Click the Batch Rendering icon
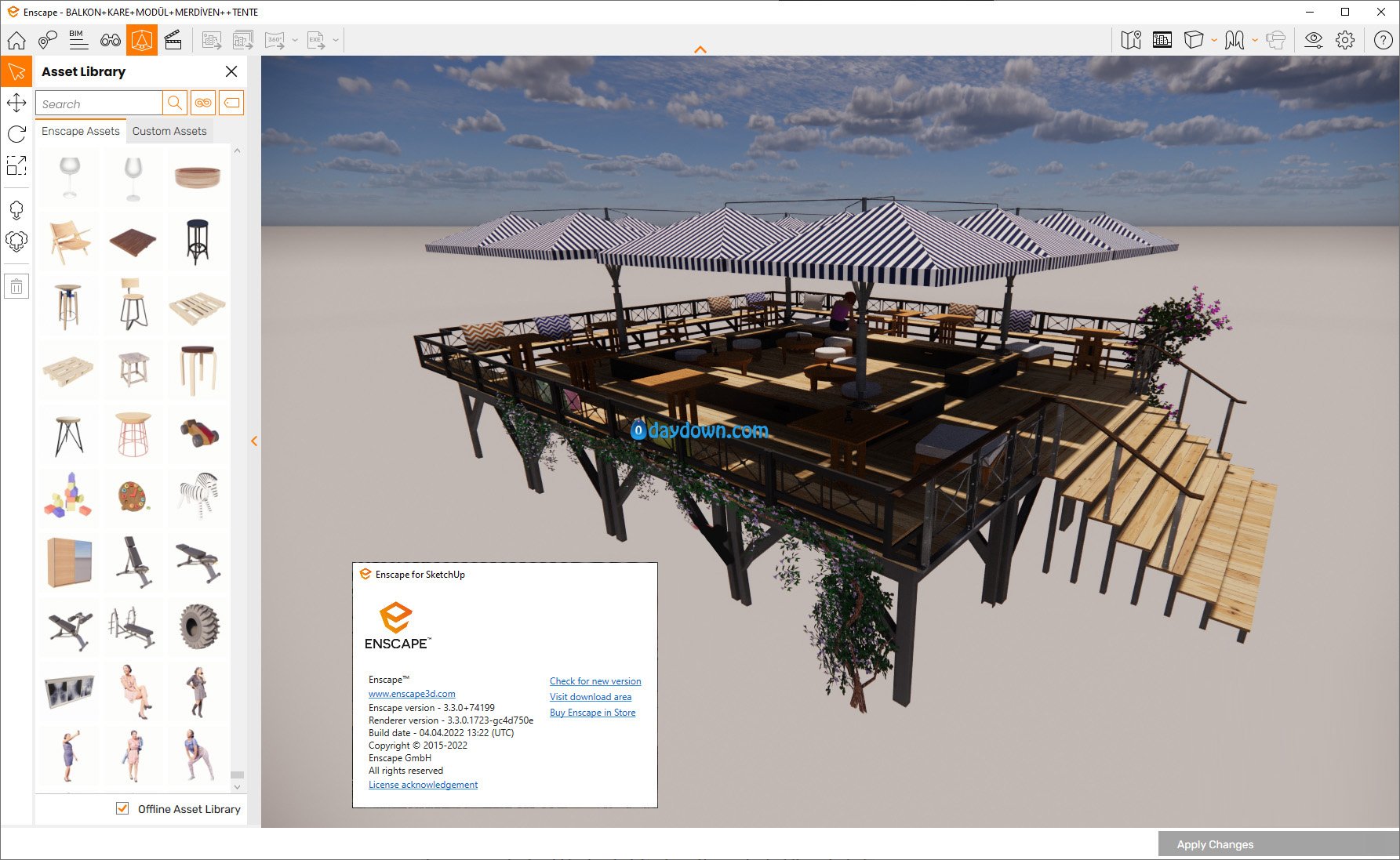This screenshot has height=860, width=1400. click(x=243, y=40)
